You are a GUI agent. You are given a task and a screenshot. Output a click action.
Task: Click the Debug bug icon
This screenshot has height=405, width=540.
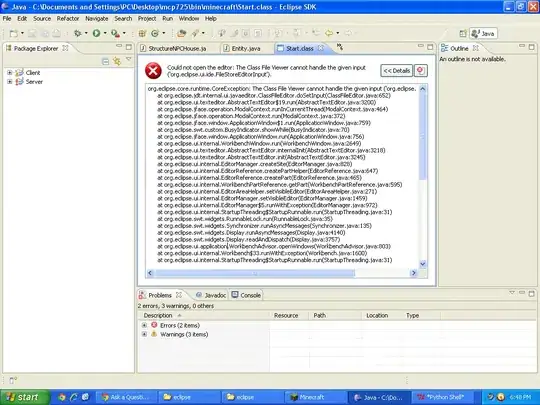[x=78, y=33]
